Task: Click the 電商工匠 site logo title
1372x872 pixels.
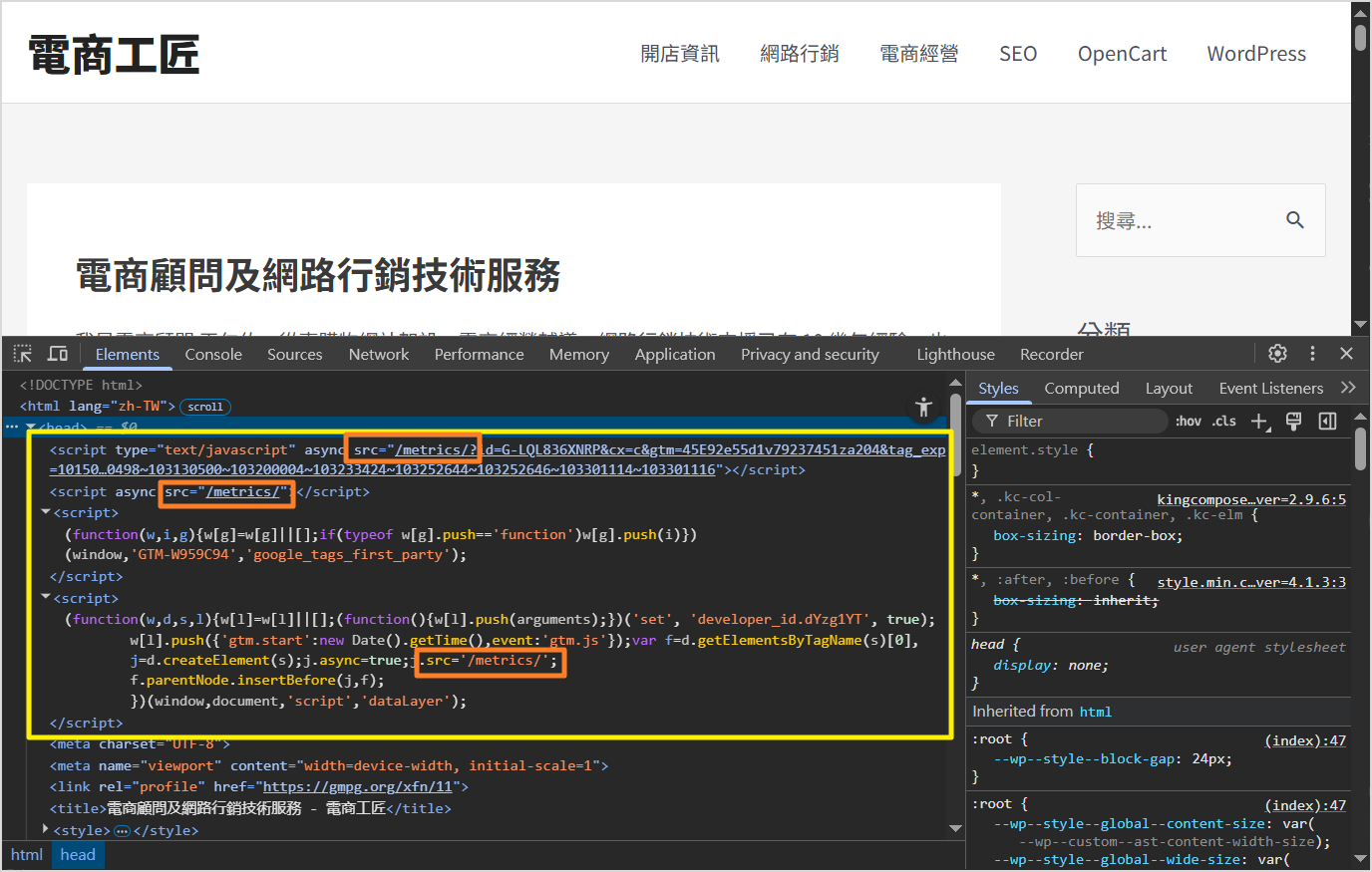Action: 114,54
